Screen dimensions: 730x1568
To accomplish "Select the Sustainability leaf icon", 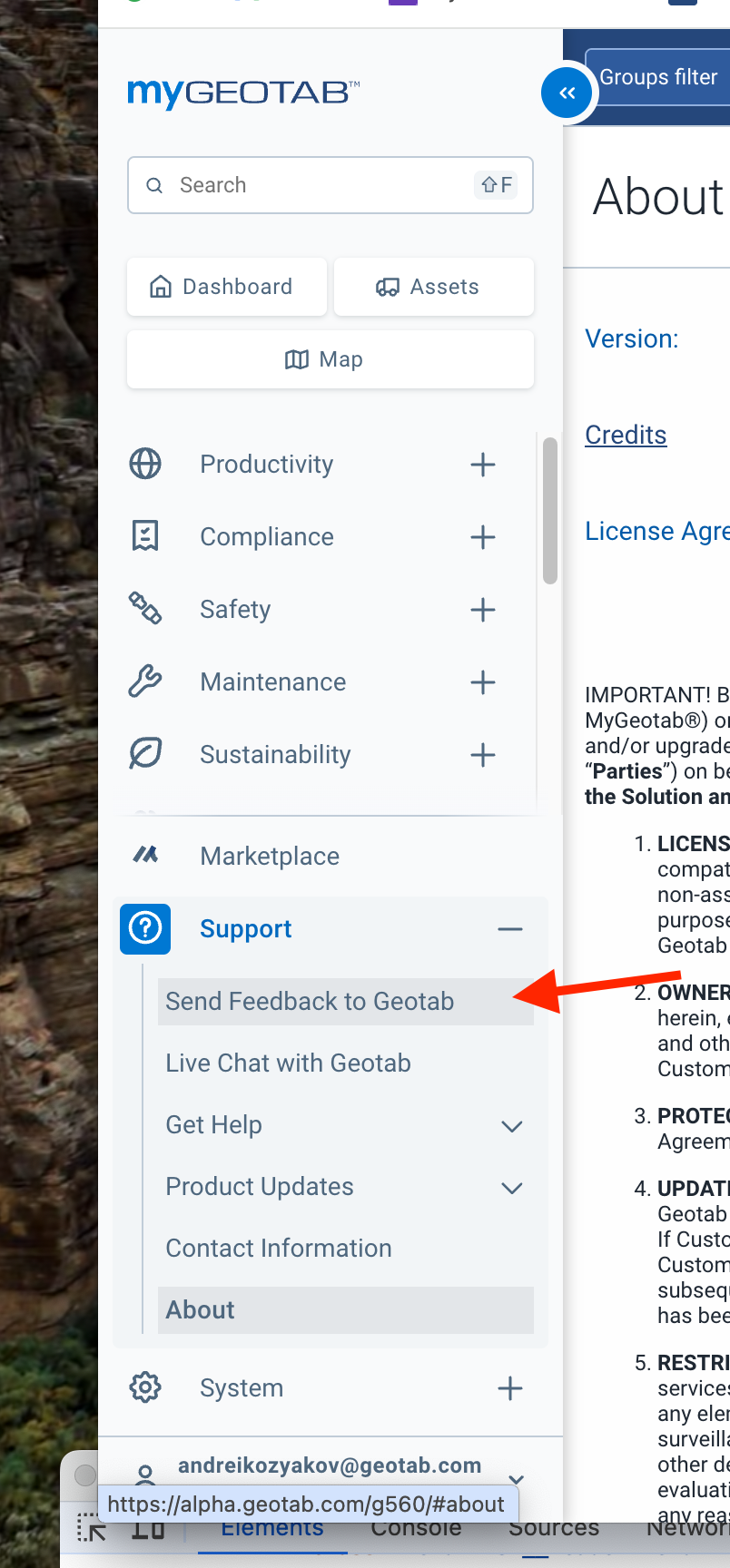I will pyautogui.click(x=144, y=754).
